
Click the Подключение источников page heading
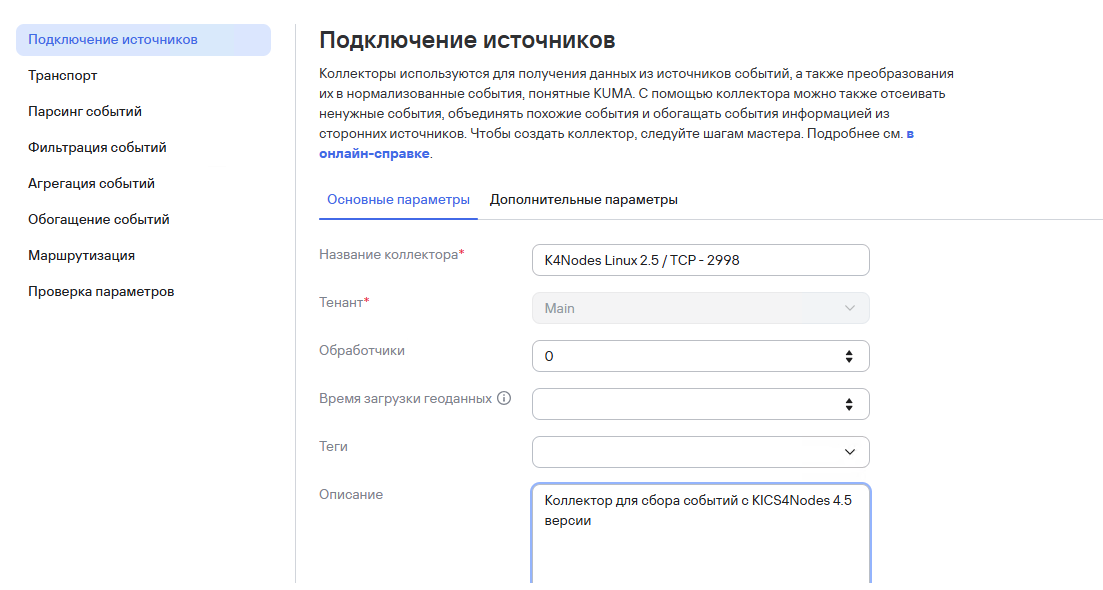(x=467, y=40)
